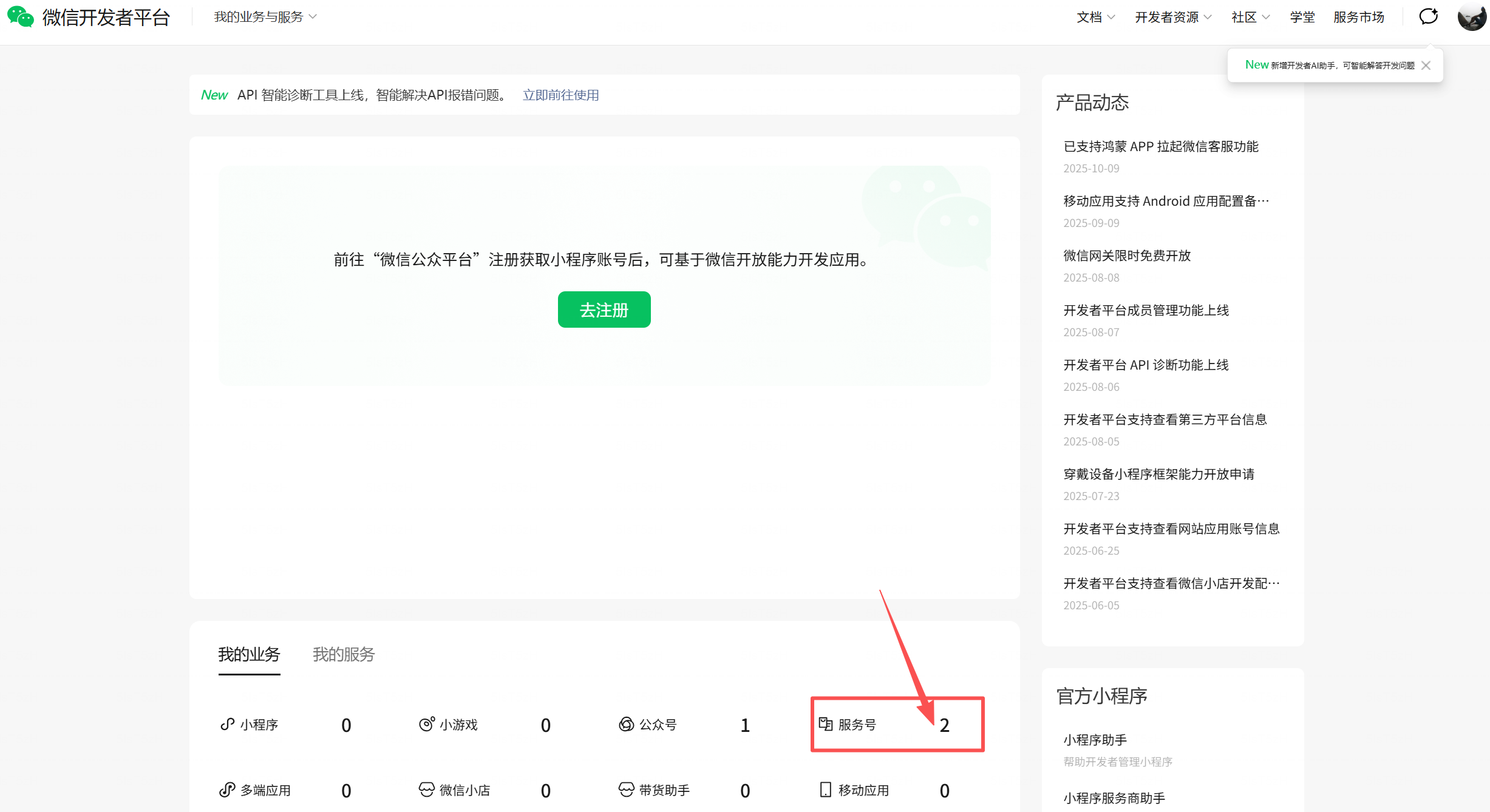The image size is (1490, 812).
Task: Open news 穿戴设备小程序框架能力开放申请
Action: point(1159,474)
